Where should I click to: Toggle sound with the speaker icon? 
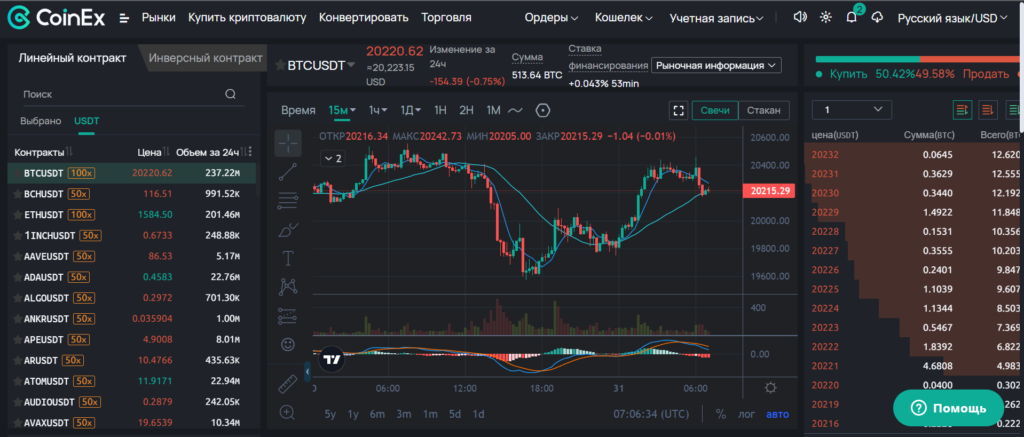(x=800, y=18)
